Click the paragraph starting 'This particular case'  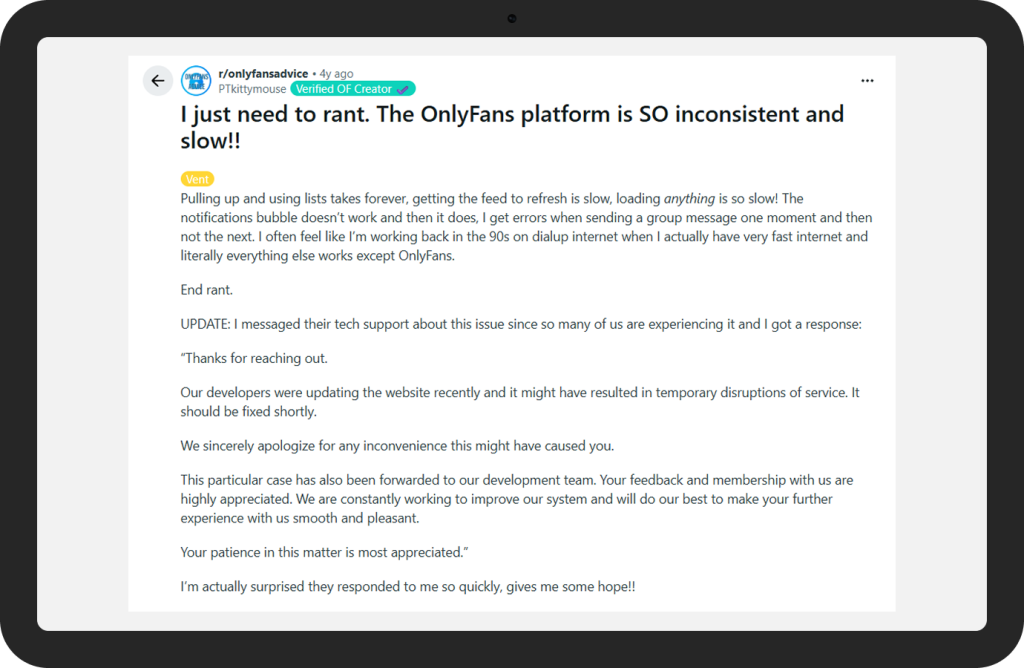click(516, 499)
